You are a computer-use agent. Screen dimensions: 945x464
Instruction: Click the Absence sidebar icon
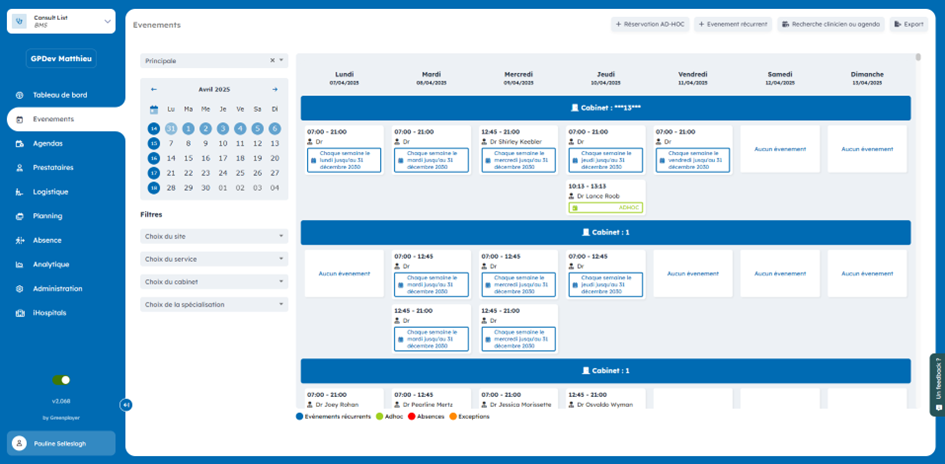(x=19, y=240)
